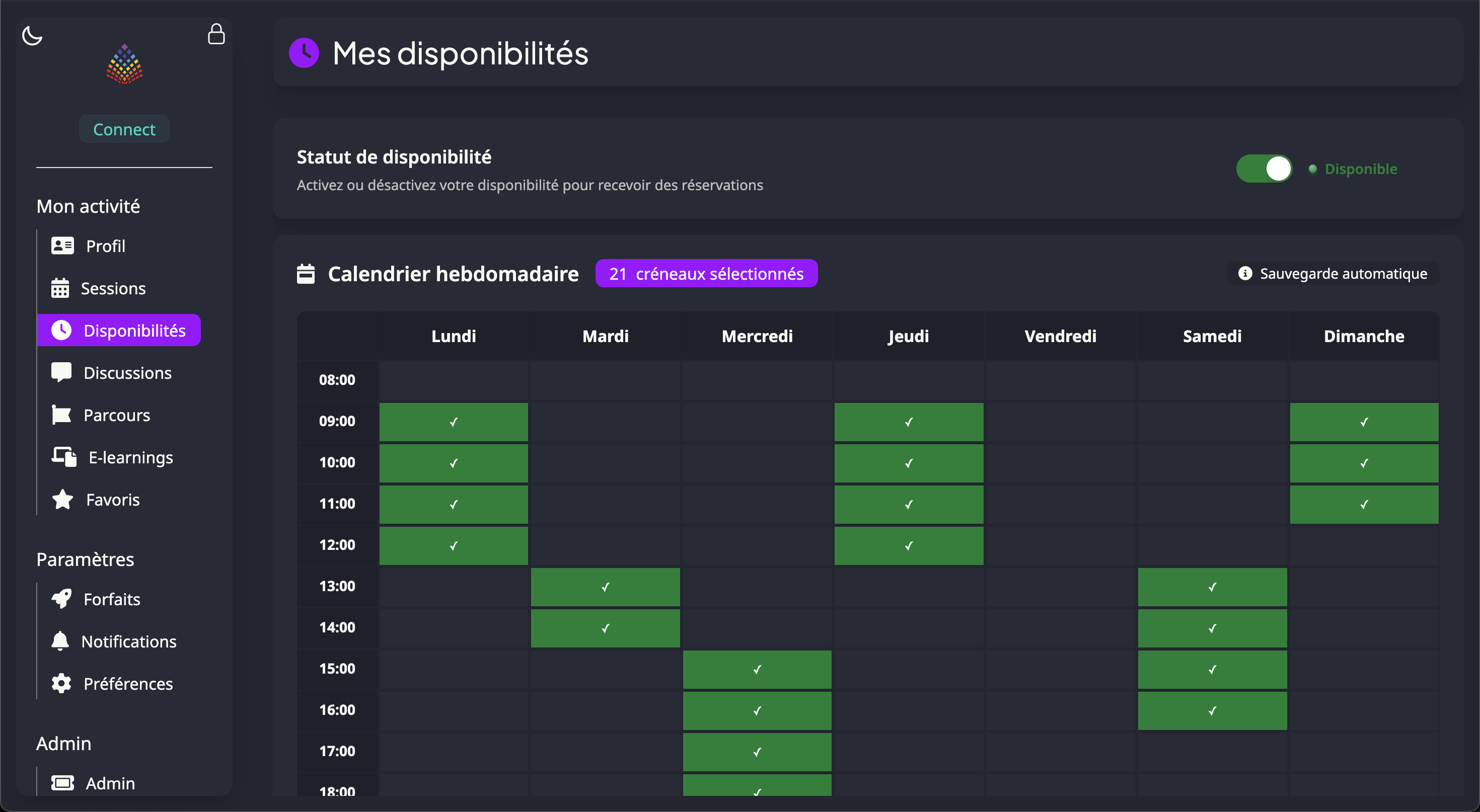
Task: Click the Sessions calendar icon
Action: pyautogui.click(x=60, y=288)
